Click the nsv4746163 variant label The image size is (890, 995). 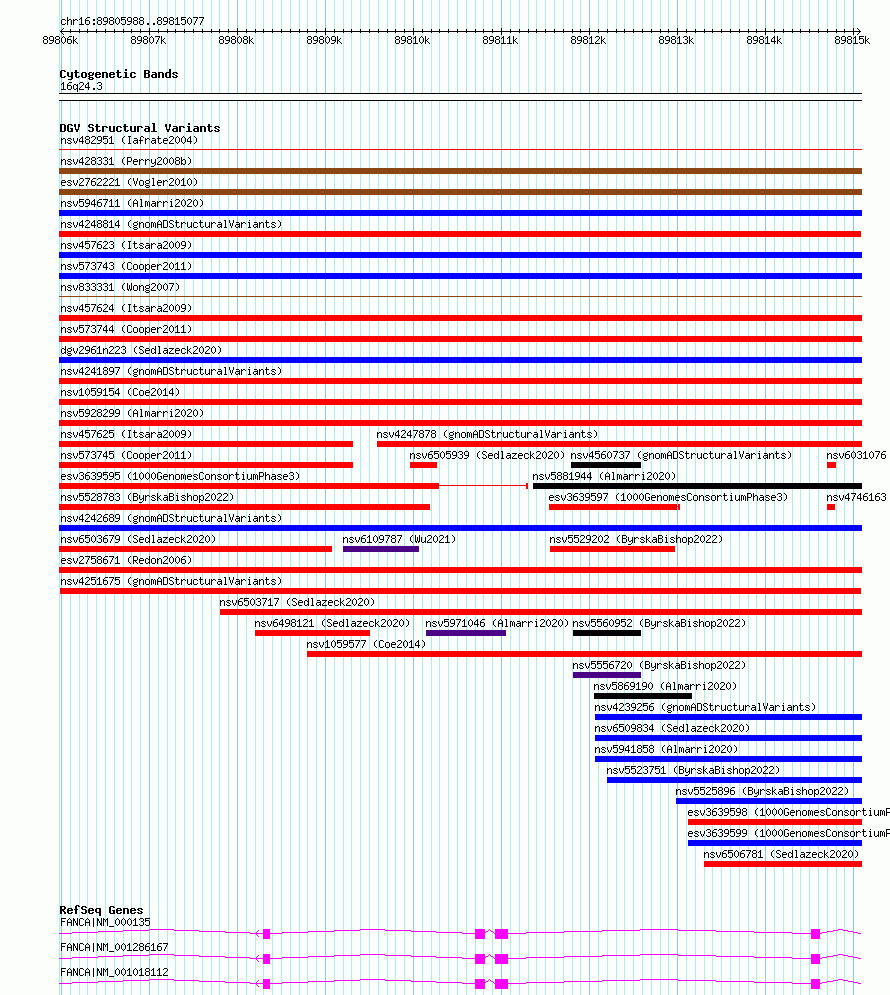(856, 496)
